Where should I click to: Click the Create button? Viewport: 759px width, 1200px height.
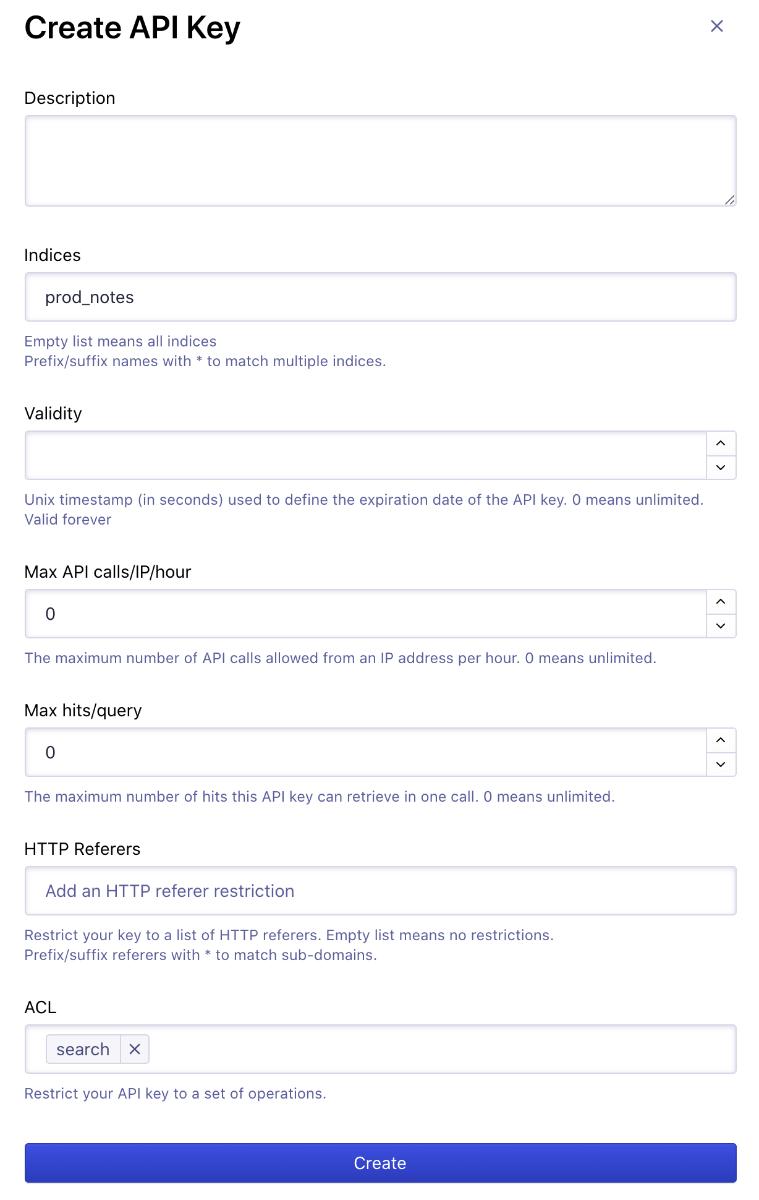pos(380,1163)
